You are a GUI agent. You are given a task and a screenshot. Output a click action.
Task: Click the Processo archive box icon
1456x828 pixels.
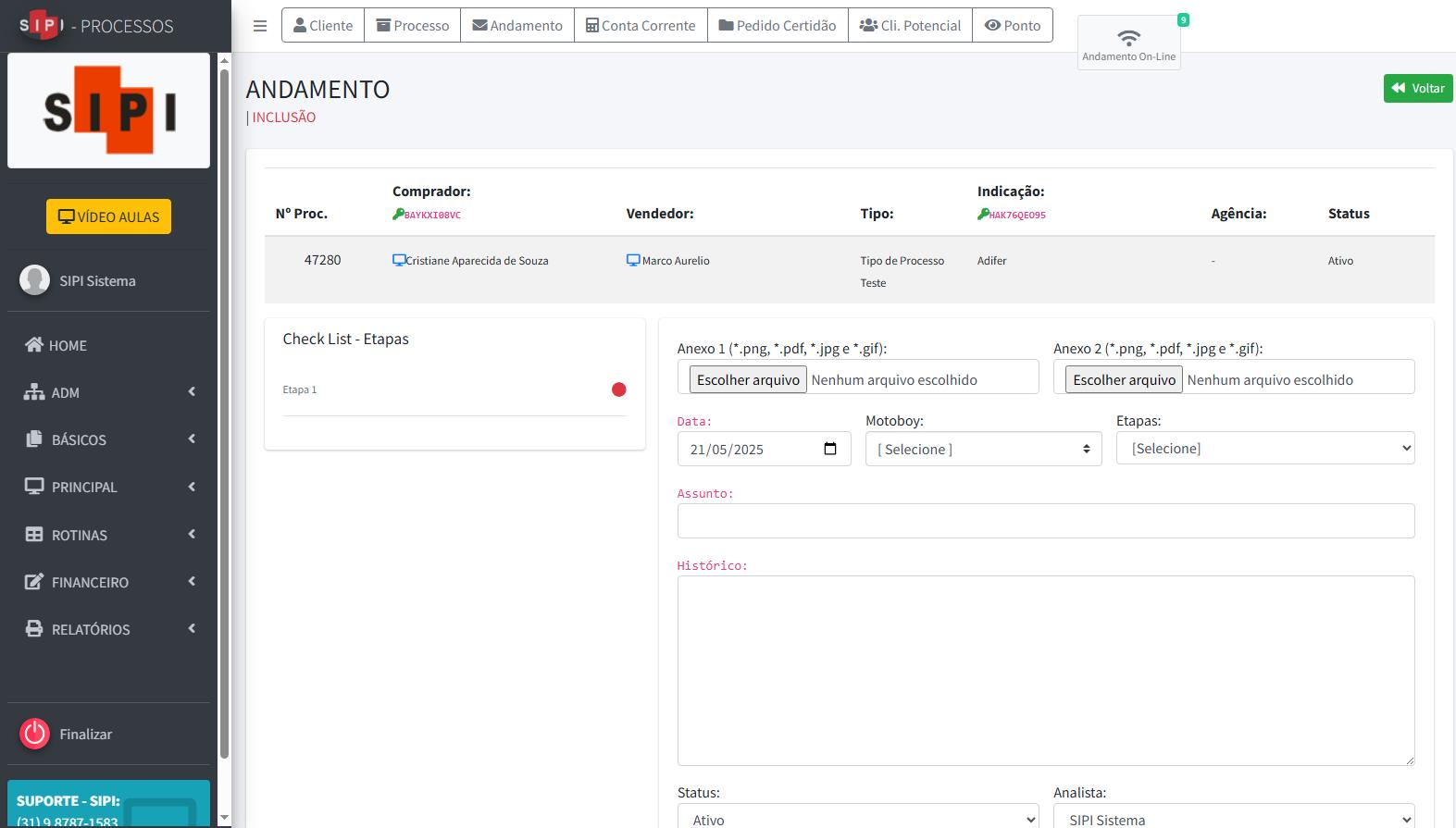(x=383, y=26)
